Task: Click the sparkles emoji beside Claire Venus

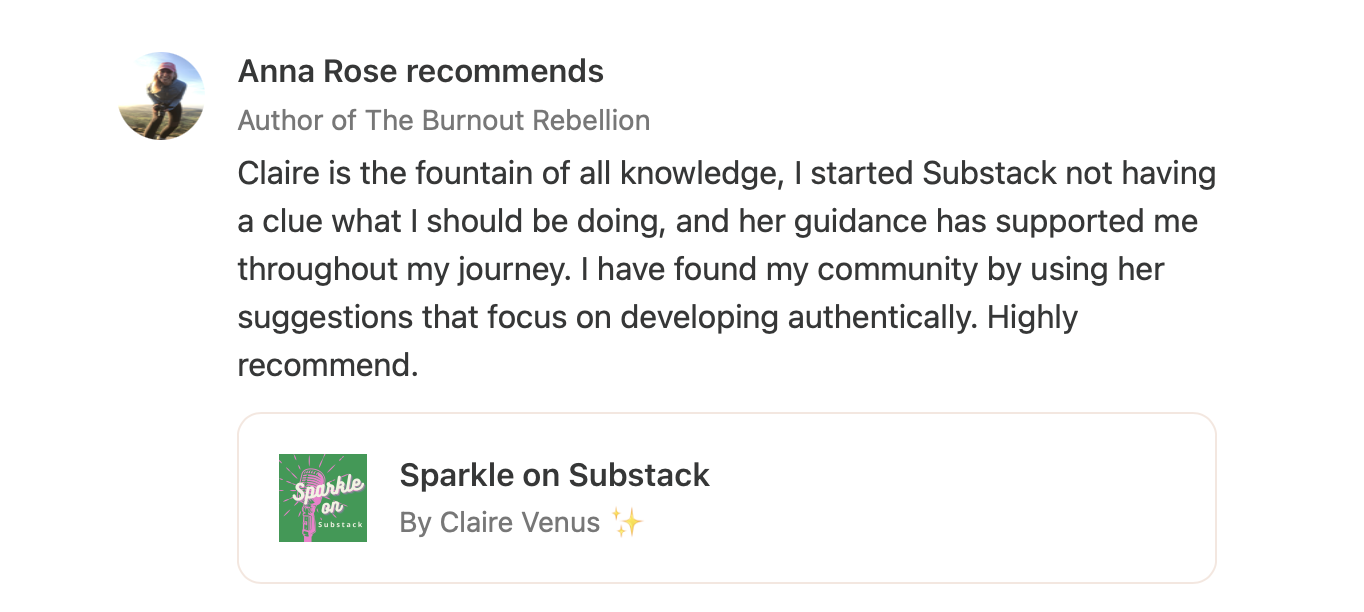Action: tap(627, 522)
